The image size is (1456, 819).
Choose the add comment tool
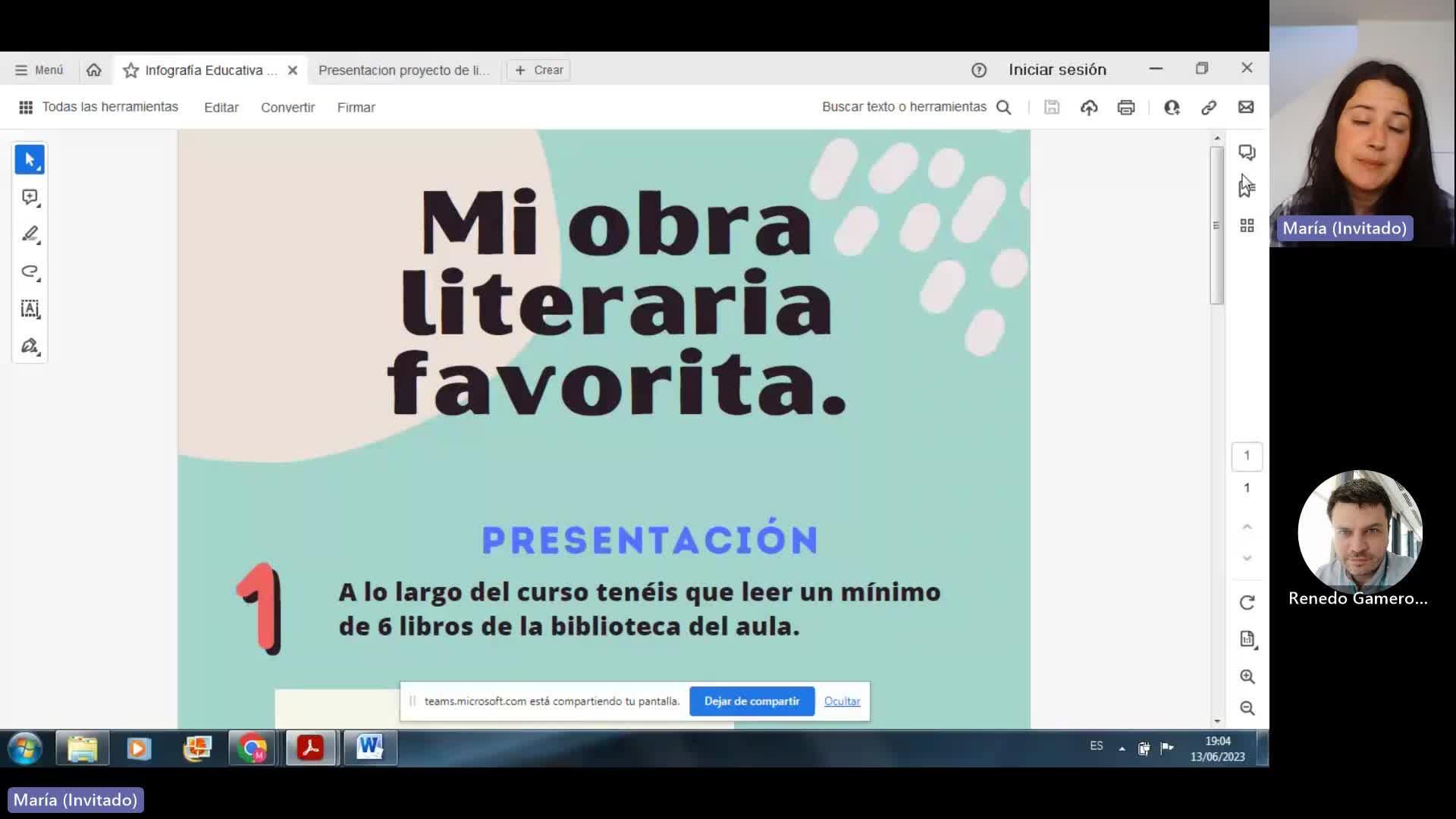click(x=30, y=197)
